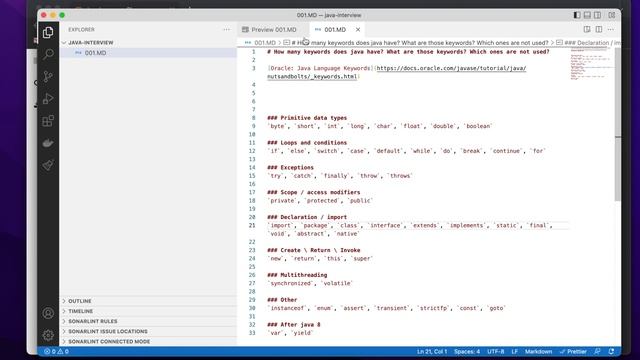Toggle secondary side bar layout icon
640x360 pixels.
coord(597,15)
